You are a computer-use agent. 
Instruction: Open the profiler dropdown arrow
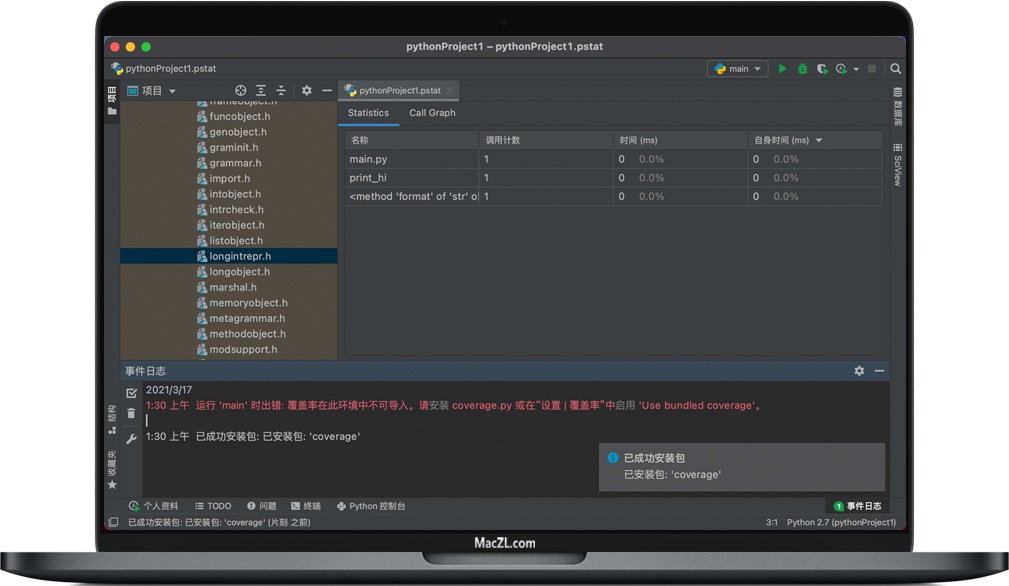855,68
